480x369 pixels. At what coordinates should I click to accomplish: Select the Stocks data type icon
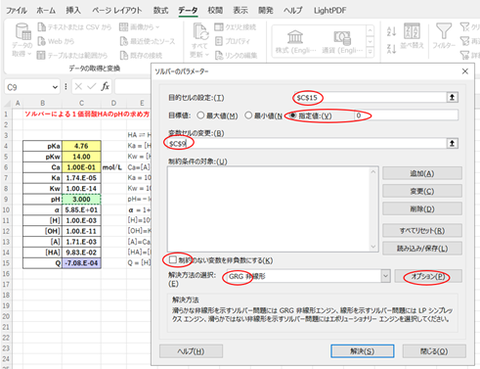[x=295, y=37]
